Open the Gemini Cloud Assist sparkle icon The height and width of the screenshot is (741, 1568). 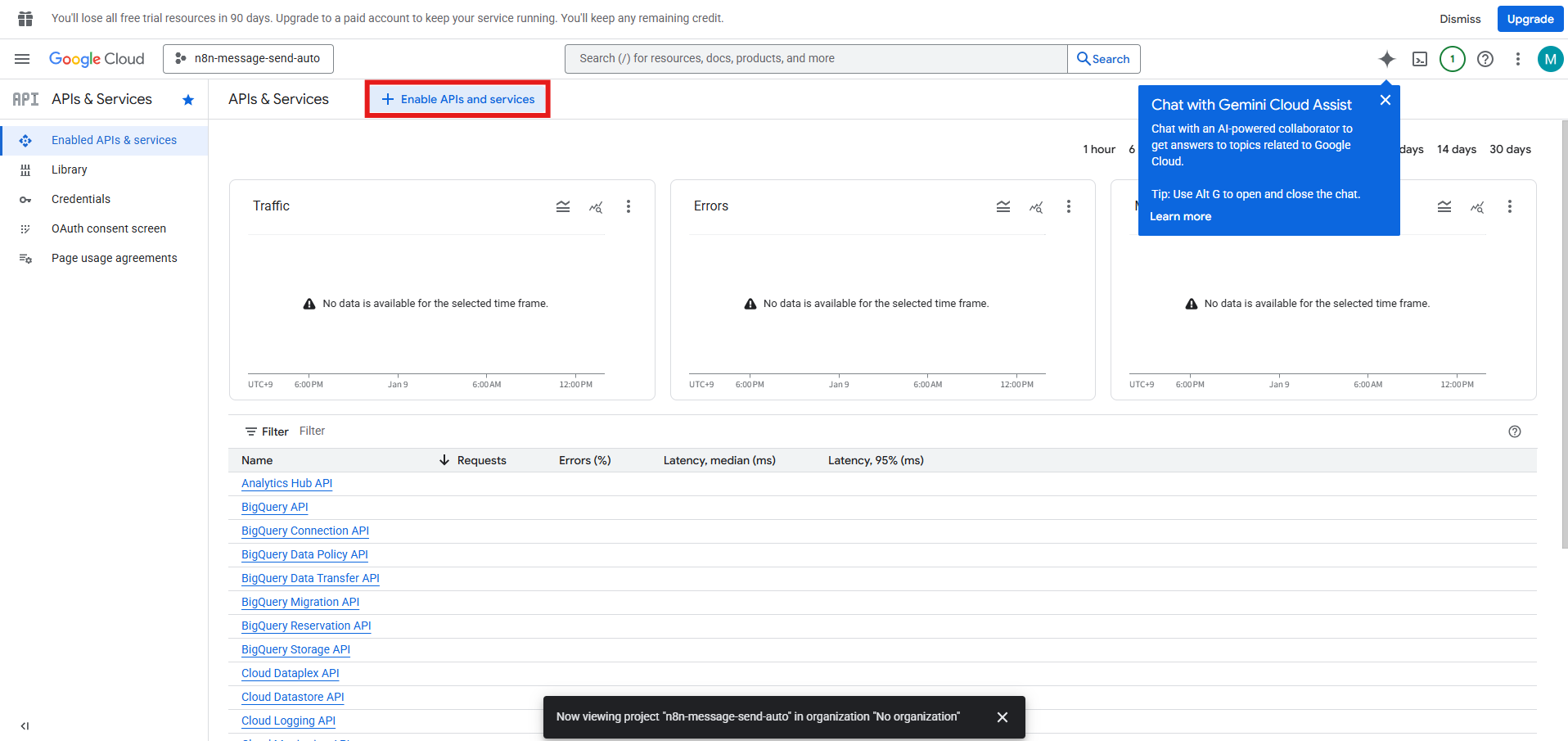[x=1386, y=58]
